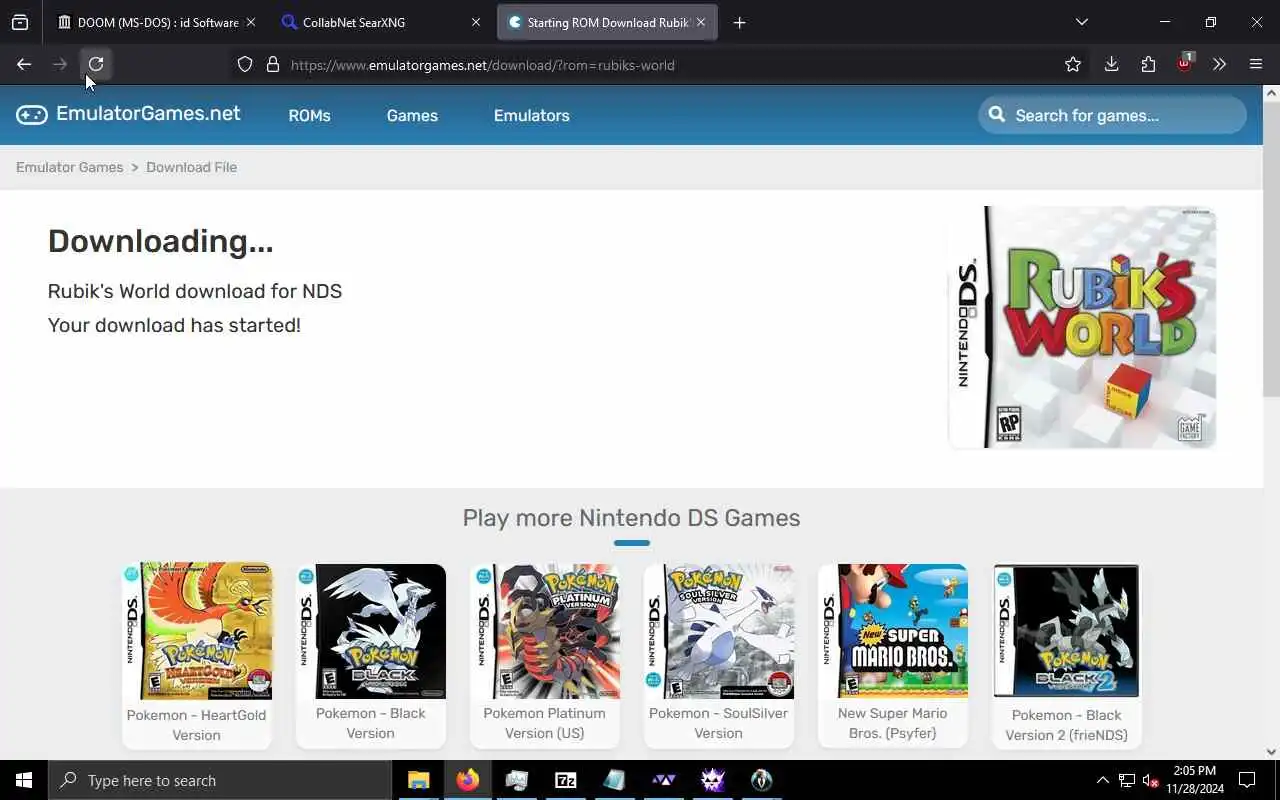Open the ROMs menu item
The height and width of the screenshot is (800, 1280).
coord(309,115)
